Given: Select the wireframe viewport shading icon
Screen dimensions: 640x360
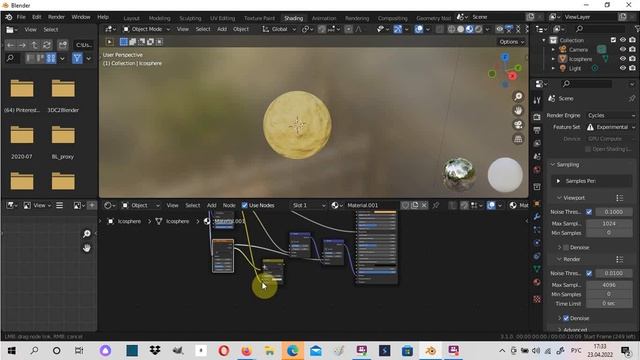Looking at the screenshot, I should (452, 29).
